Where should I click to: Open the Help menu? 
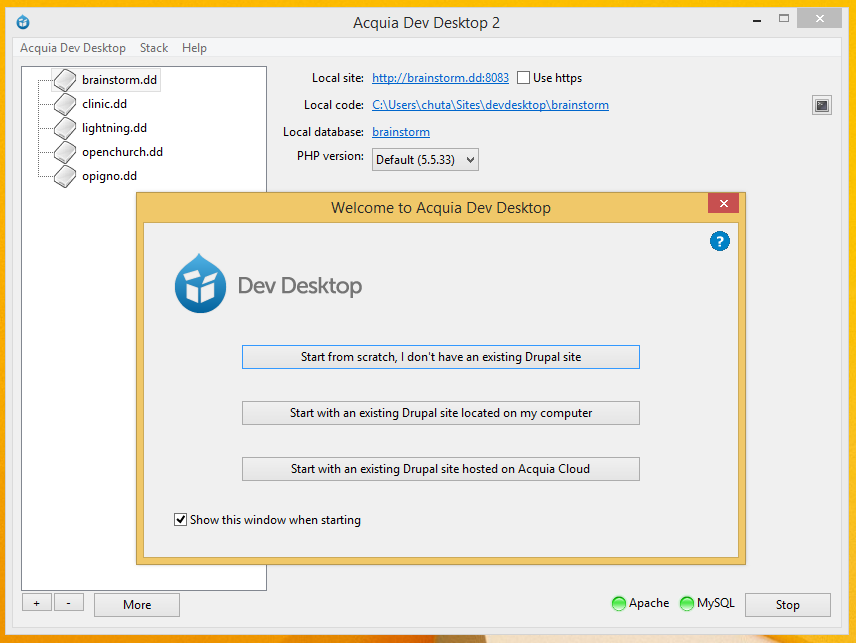(x=194, y=48)
